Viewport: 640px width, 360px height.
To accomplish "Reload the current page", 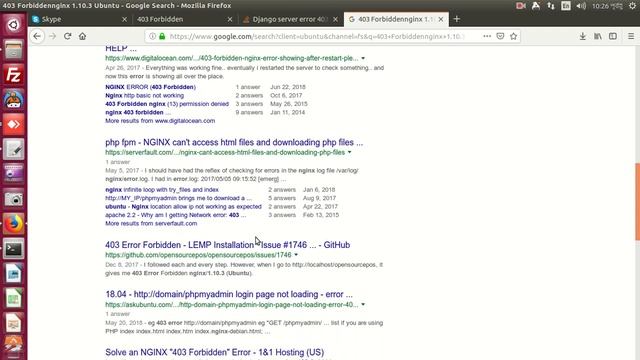I will [67, 36].
